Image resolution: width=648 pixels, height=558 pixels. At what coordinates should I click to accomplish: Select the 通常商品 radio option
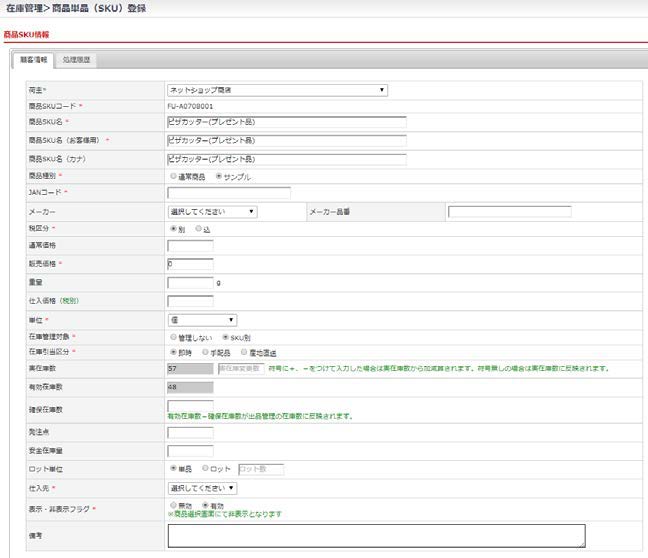(173, 176)
